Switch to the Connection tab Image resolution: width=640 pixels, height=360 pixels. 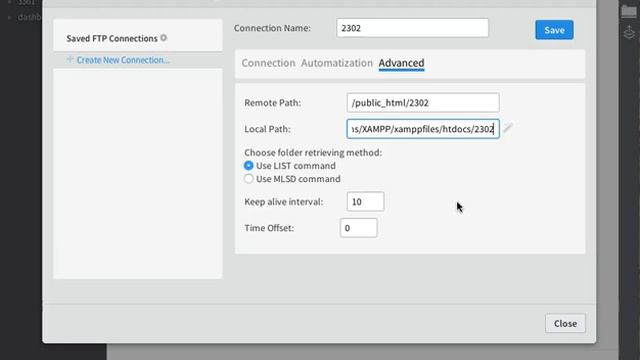coord(268,63)
